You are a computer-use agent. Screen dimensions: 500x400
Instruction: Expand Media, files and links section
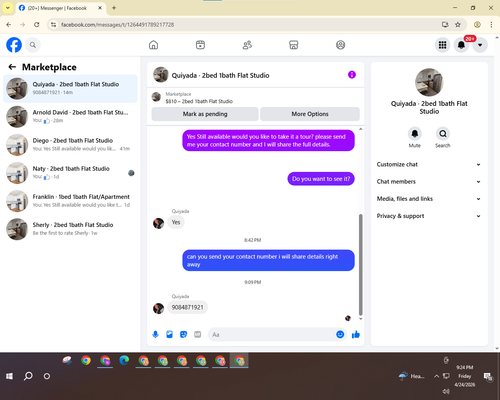pyautogui.click(x=429, y=199)
